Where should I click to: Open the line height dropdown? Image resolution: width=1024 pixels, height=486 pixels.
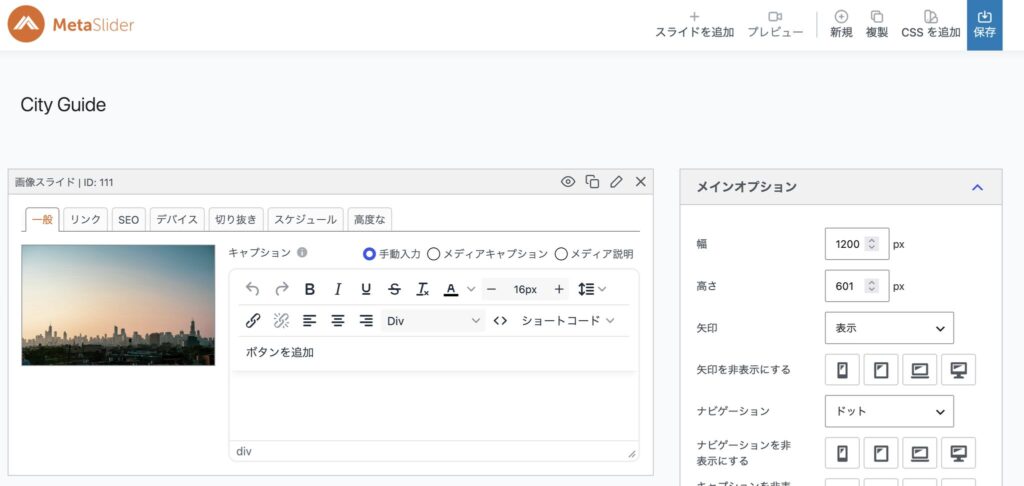592,289
